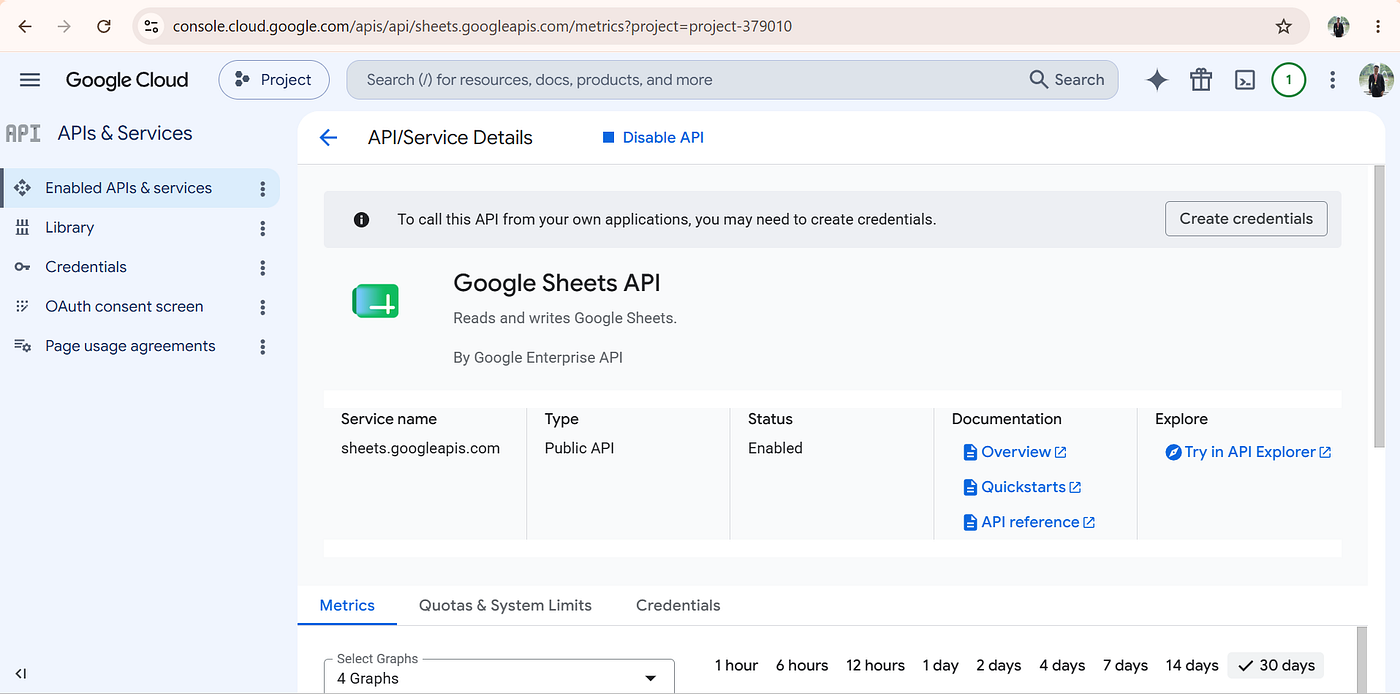Image resolution: width=1400 pixels, height=694 pixels.
Task: Click the site info icon in the address bar
Action: coord(151,27)
